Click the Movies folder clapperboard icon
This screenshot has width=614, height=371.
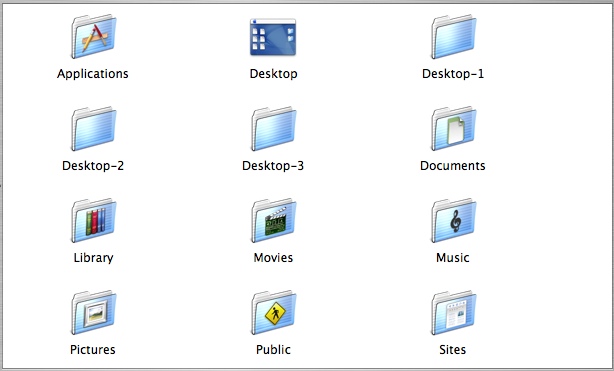[x=273, y=221]
